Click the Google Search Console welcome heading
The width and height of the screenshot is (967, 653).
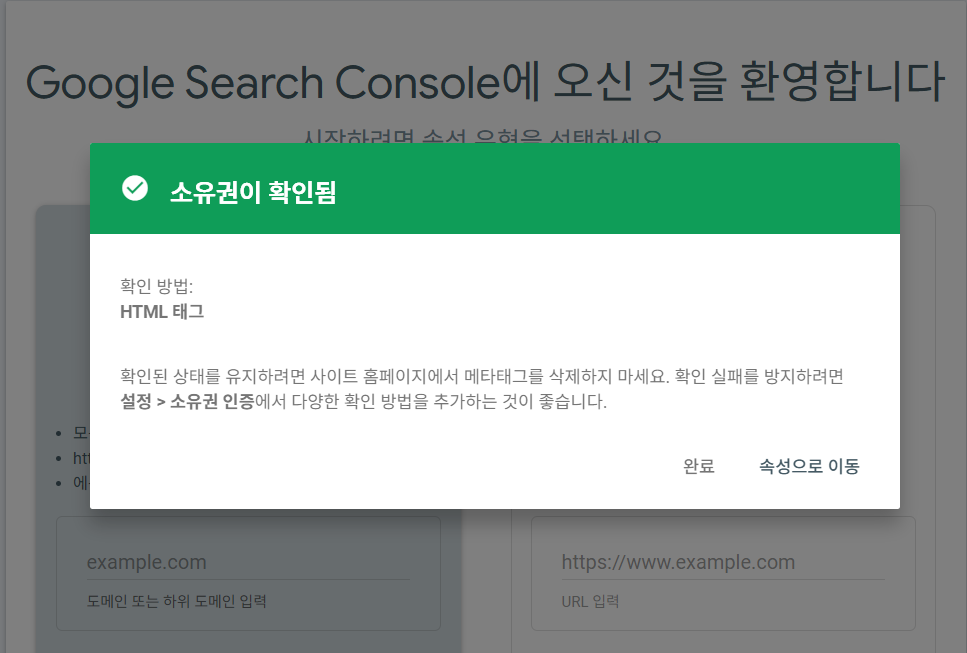click(483, 84)
